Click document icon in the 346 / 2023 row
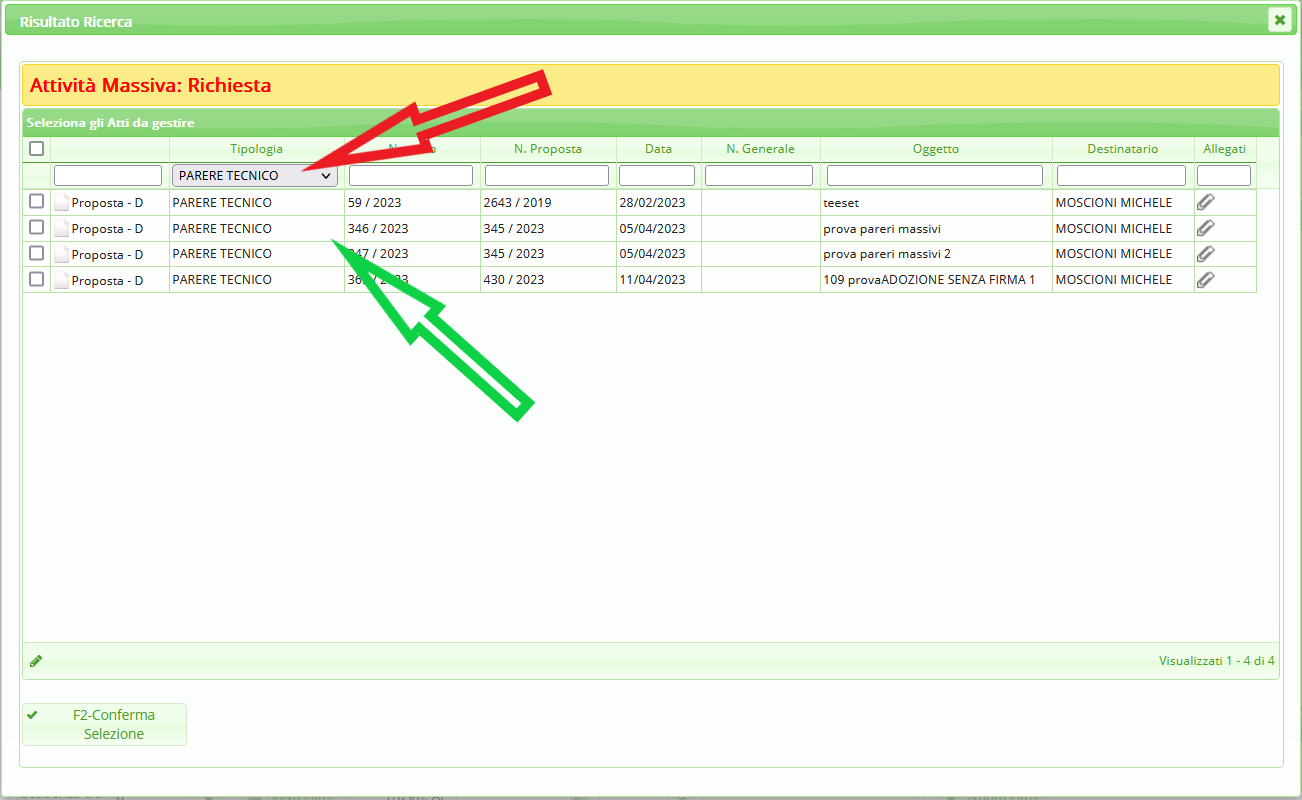Image resolution: width=1302 pixels, height=800 pixels. (x=62, y=229)
